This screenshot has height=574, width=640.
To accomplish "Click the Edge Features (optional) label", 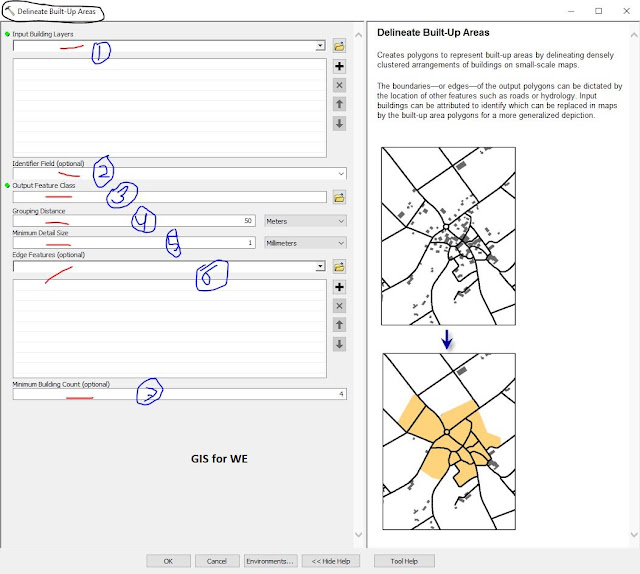I will click(x=49, y=255).
